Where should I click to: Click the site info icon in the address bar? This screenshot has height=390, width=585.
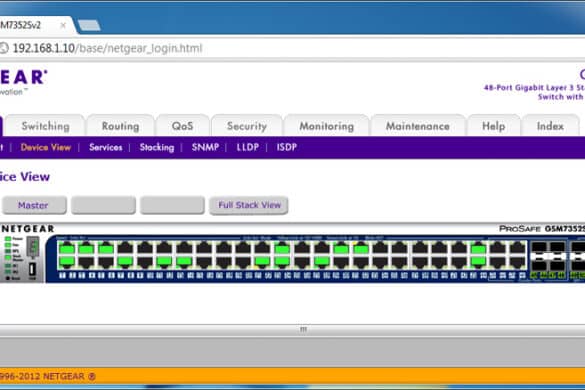click(4, 48)
